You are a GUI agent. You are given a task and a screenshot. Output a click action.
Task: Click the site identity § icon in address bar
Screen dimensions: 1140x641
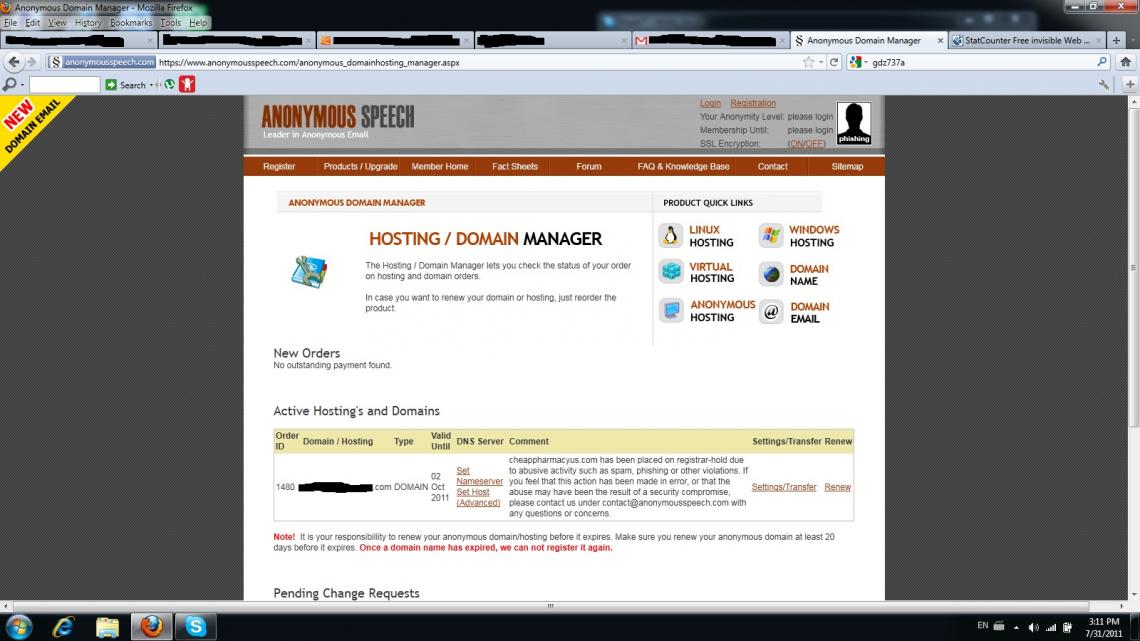(55, 63)
